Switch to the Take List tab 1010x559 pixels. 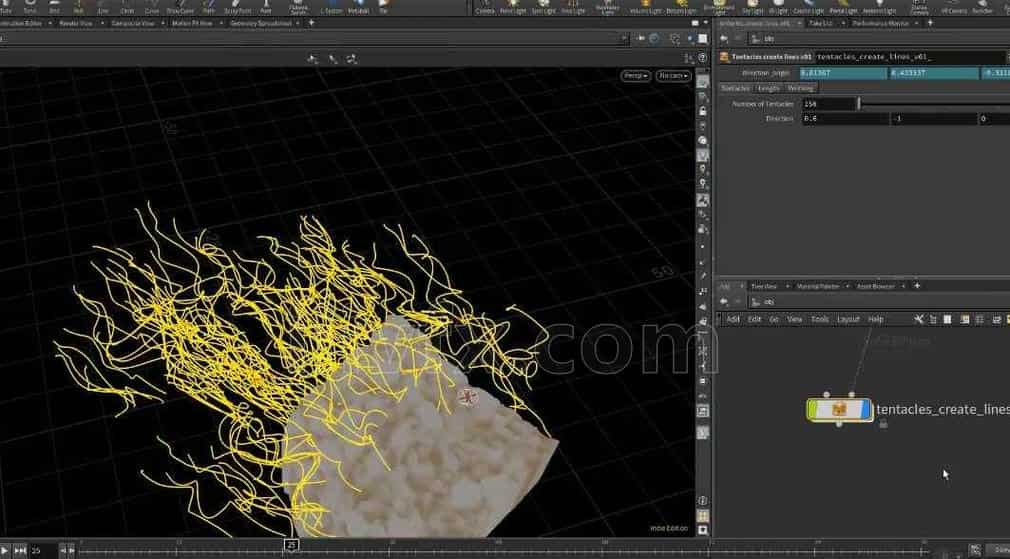[820, 23]
